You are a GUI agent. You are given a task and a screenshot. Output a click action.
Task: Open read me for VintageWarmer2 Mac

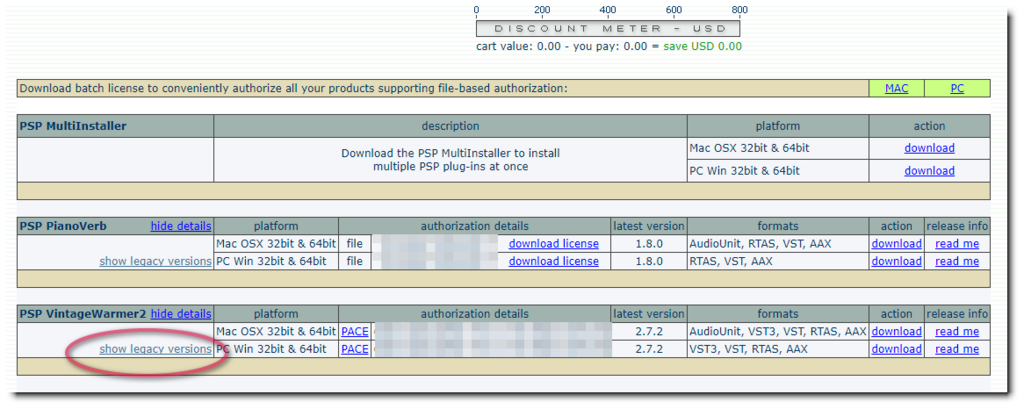957,331
